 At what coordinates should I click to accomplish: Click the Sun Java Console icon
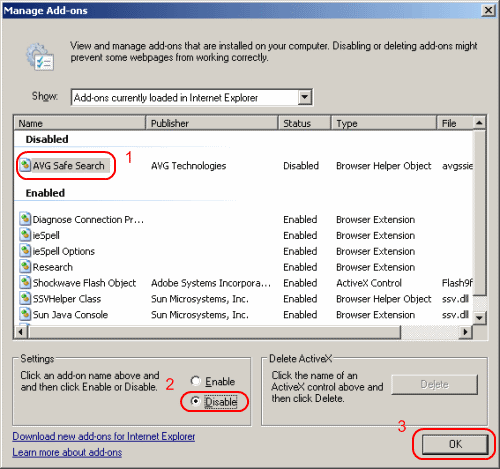[x=25, y=314]
